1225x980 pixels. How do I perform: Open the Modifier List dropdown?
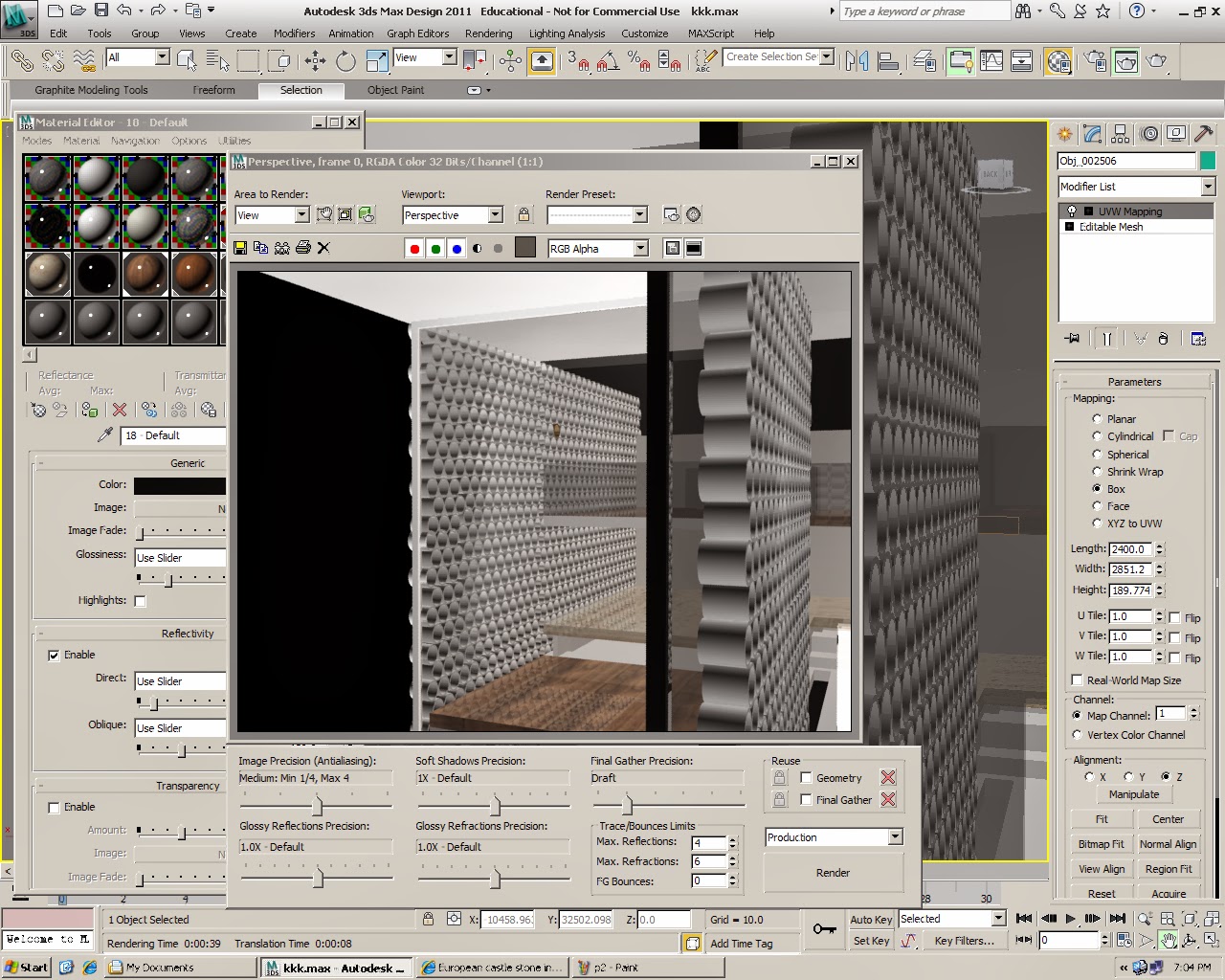pos(1208,187)
